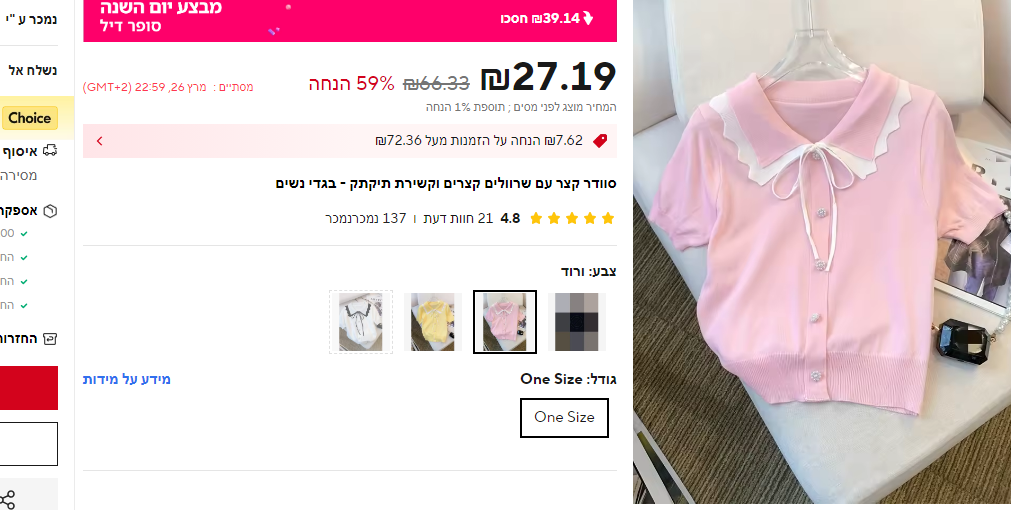Open the pink anniversary sale banner
Image resolution: width=1011 pixels, height=510 pixels.
[x=350, y=20]
